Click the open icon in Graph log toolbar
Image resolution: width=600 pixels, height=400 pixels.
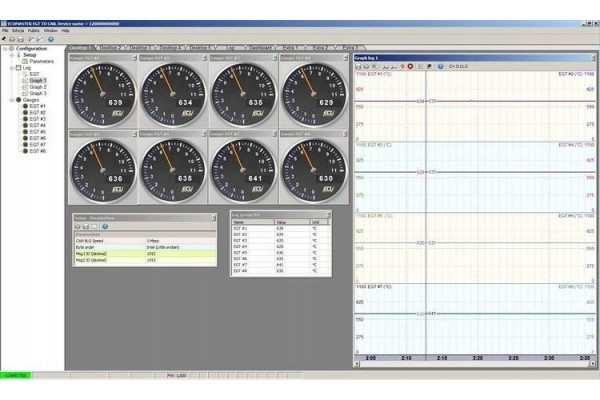(366, 66)
